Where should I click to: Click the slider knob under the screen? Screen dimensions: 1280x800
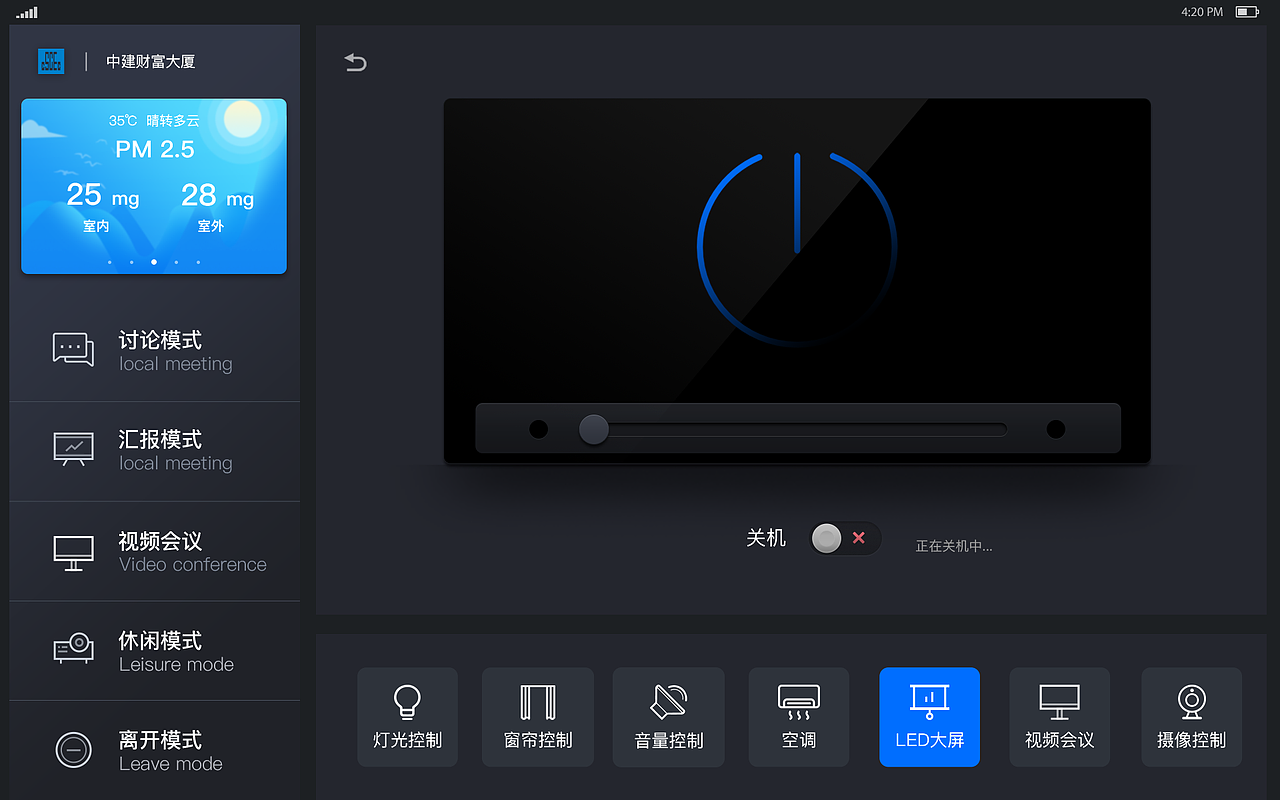tap(594, 429)
